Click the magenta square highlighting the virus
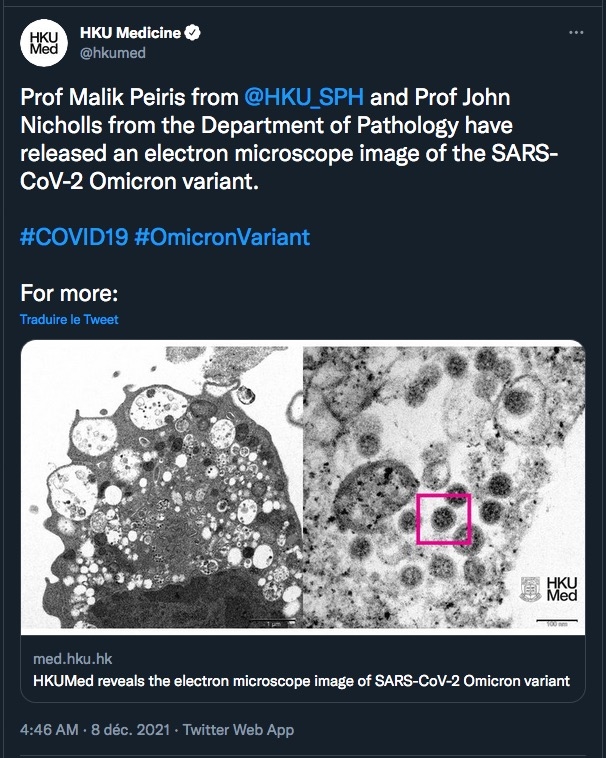The width and height of the screenshot is (606, 758). [443, 518]
